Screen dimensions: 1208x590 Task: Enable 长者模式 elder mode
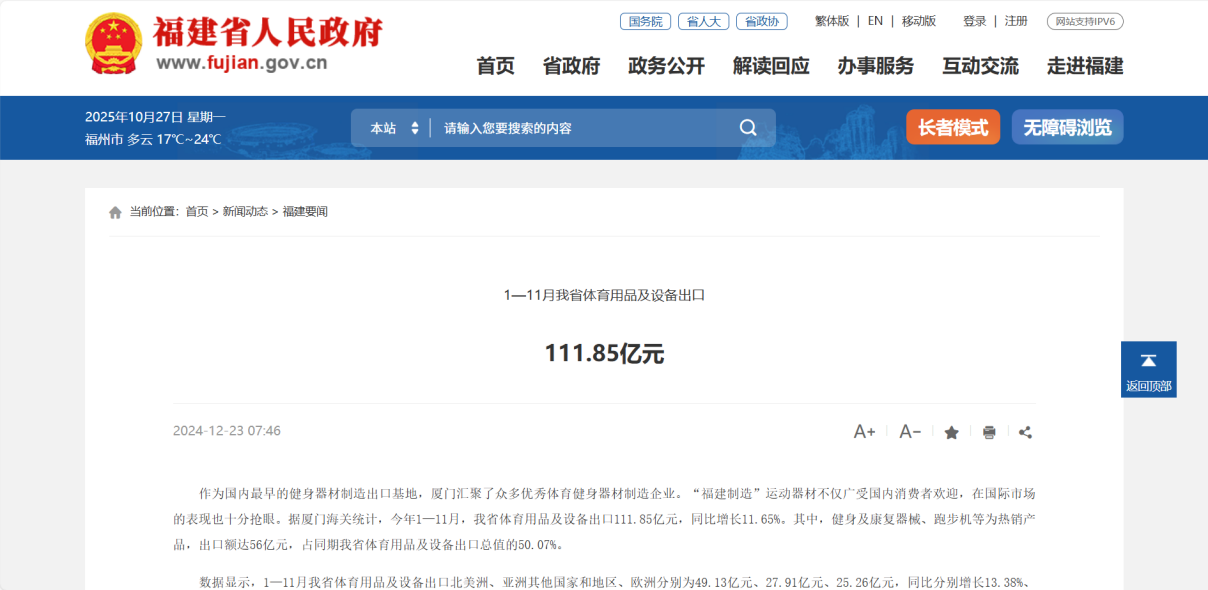point(952,128)
